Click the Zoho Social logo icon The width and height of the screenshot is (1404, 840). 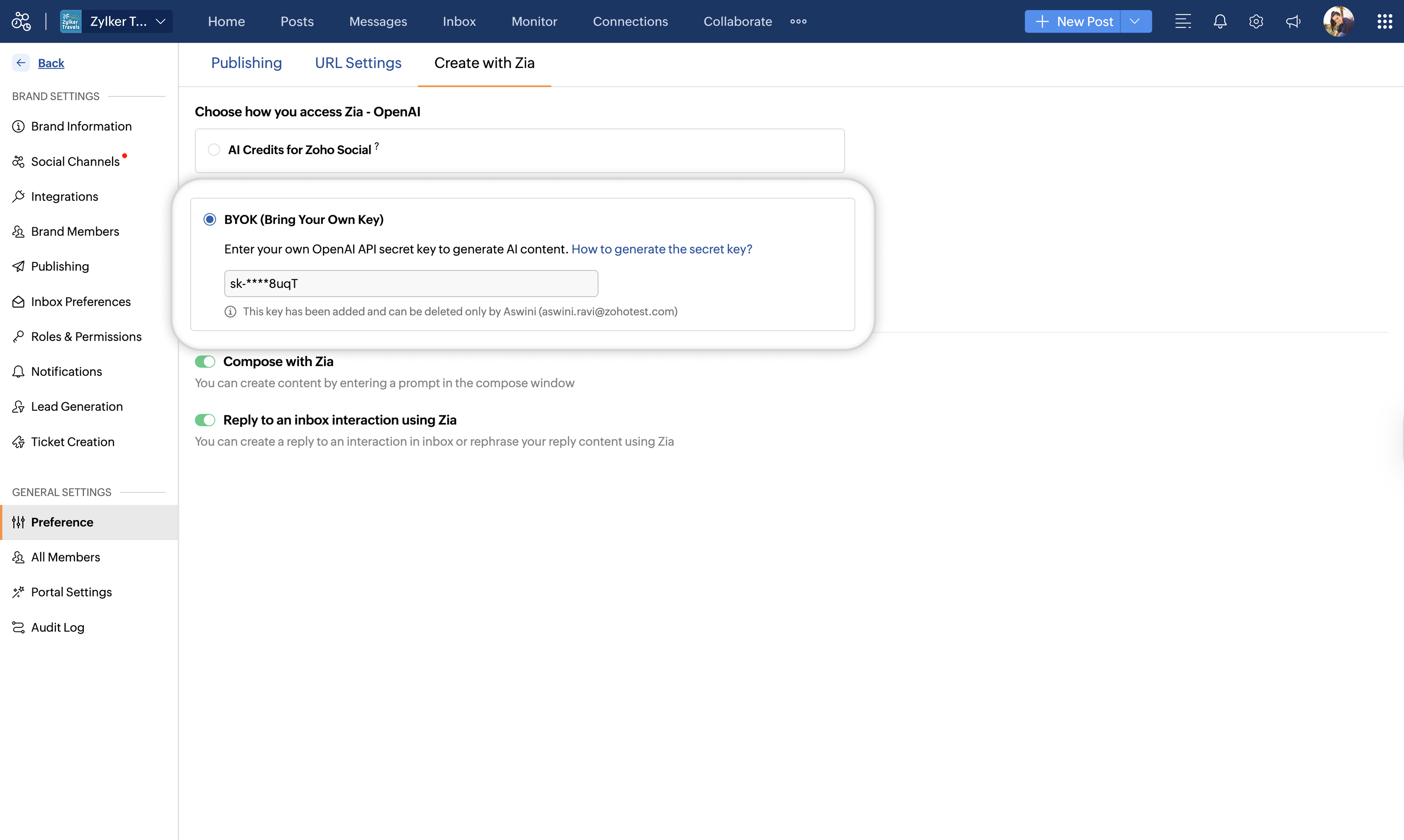point(21,21)
